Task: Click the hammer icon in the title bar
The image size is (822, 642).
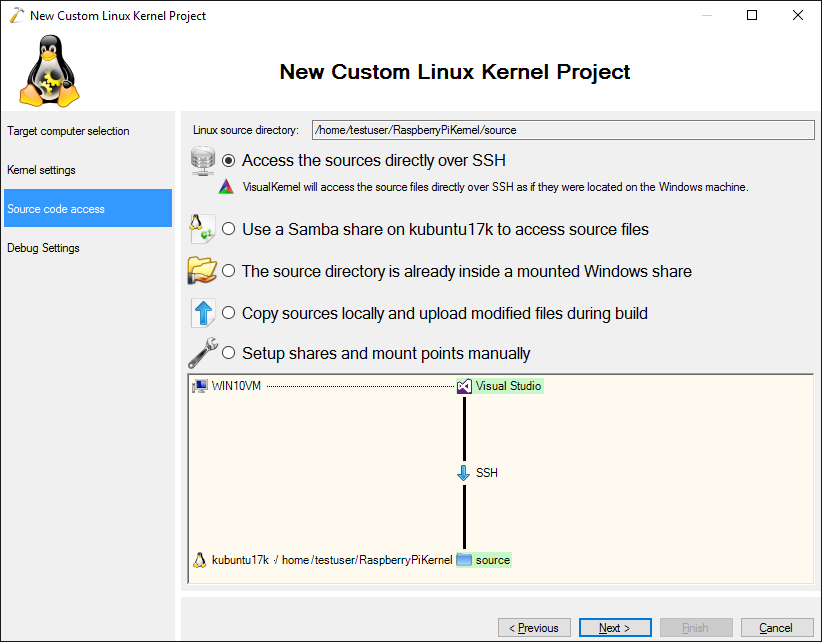Action: [17, 15]
